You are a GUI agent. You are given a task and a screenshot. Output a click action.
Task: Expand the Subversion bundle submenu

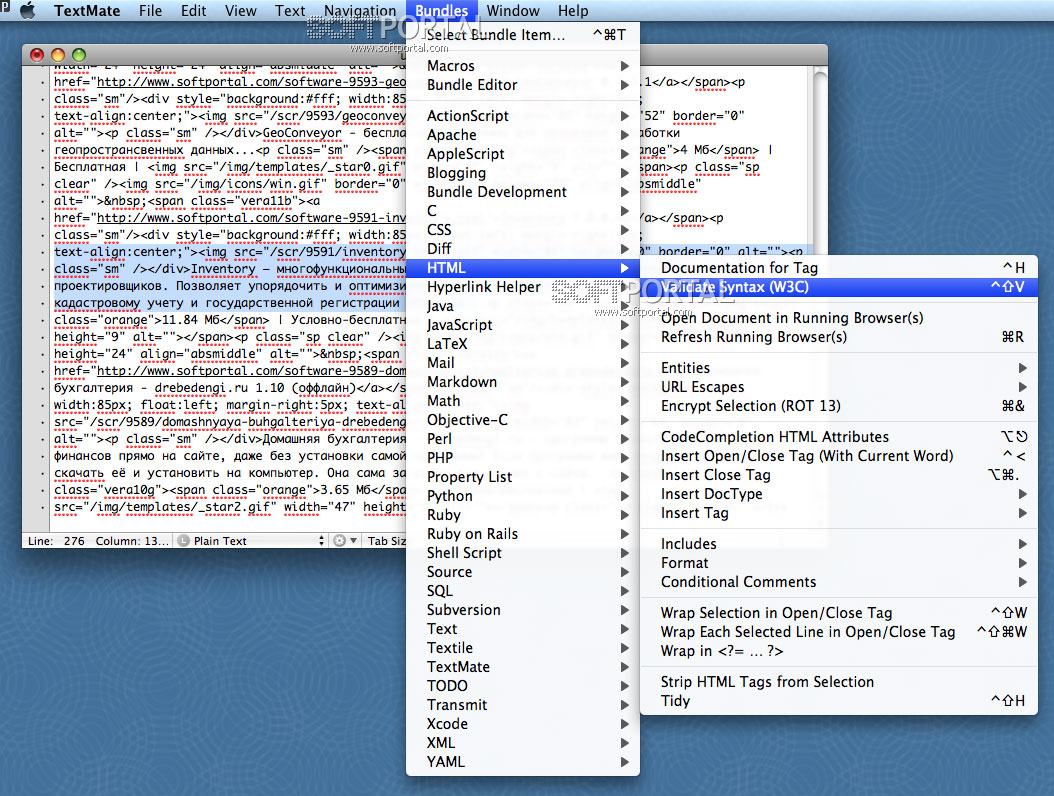(523, 610)
